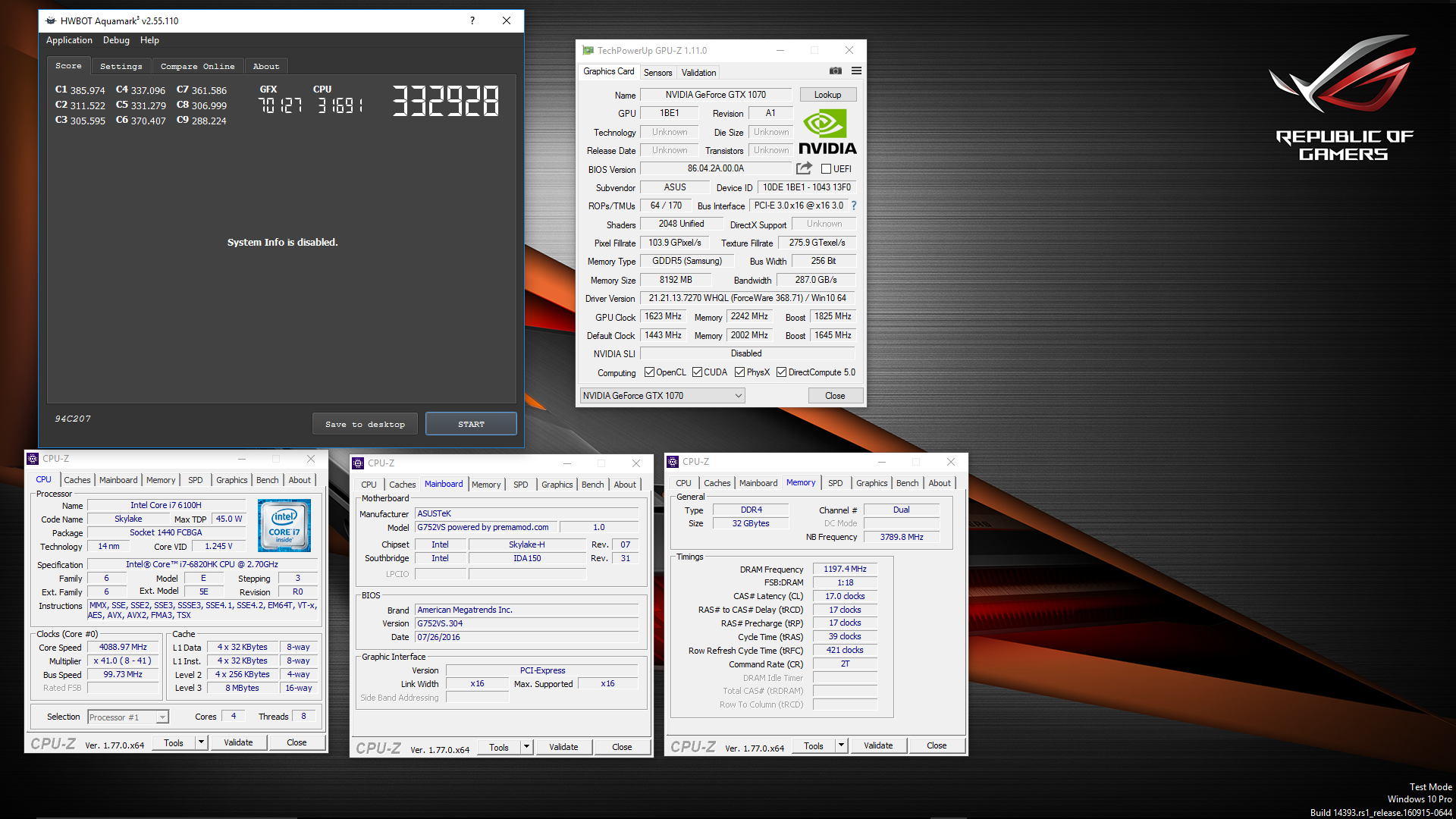Open Bench tab in CPU-Z Memory window
The image size is (1456, 819).
(907, 483)
